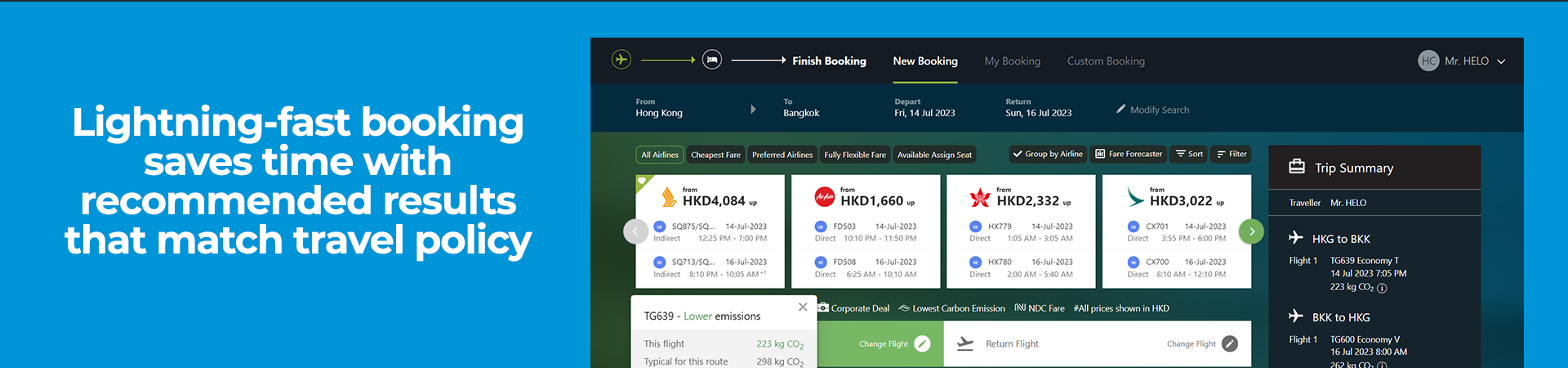Open the Sort options
The width and height of the screenshot is (1568, 368).
click(1189, 154)
